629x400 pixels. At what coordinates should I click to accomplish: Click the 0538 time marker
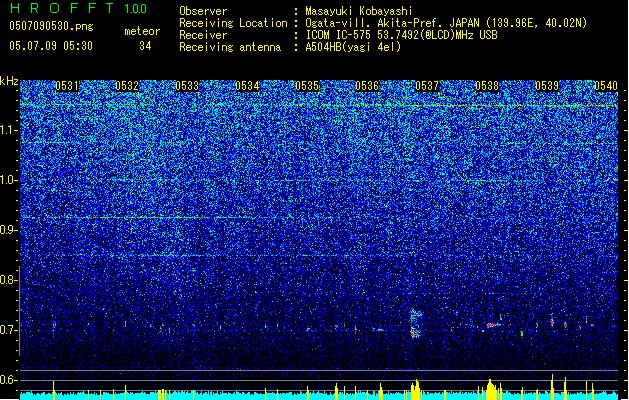[487, 86]
